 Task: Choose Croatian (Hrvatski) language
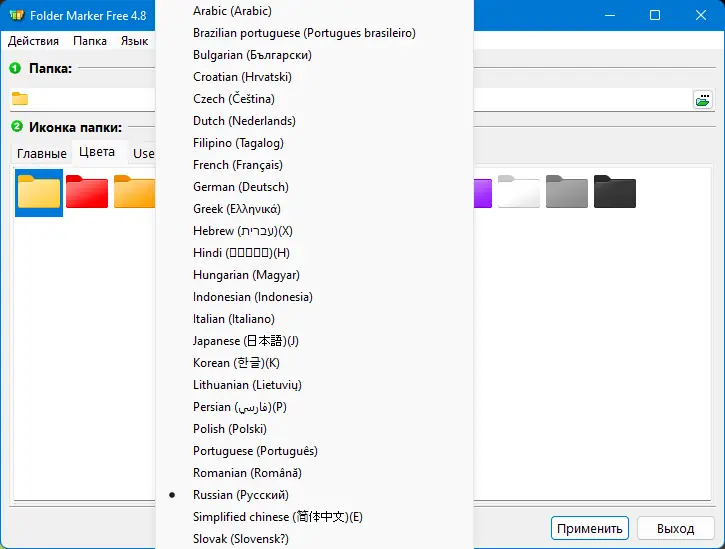click(314, 77)
